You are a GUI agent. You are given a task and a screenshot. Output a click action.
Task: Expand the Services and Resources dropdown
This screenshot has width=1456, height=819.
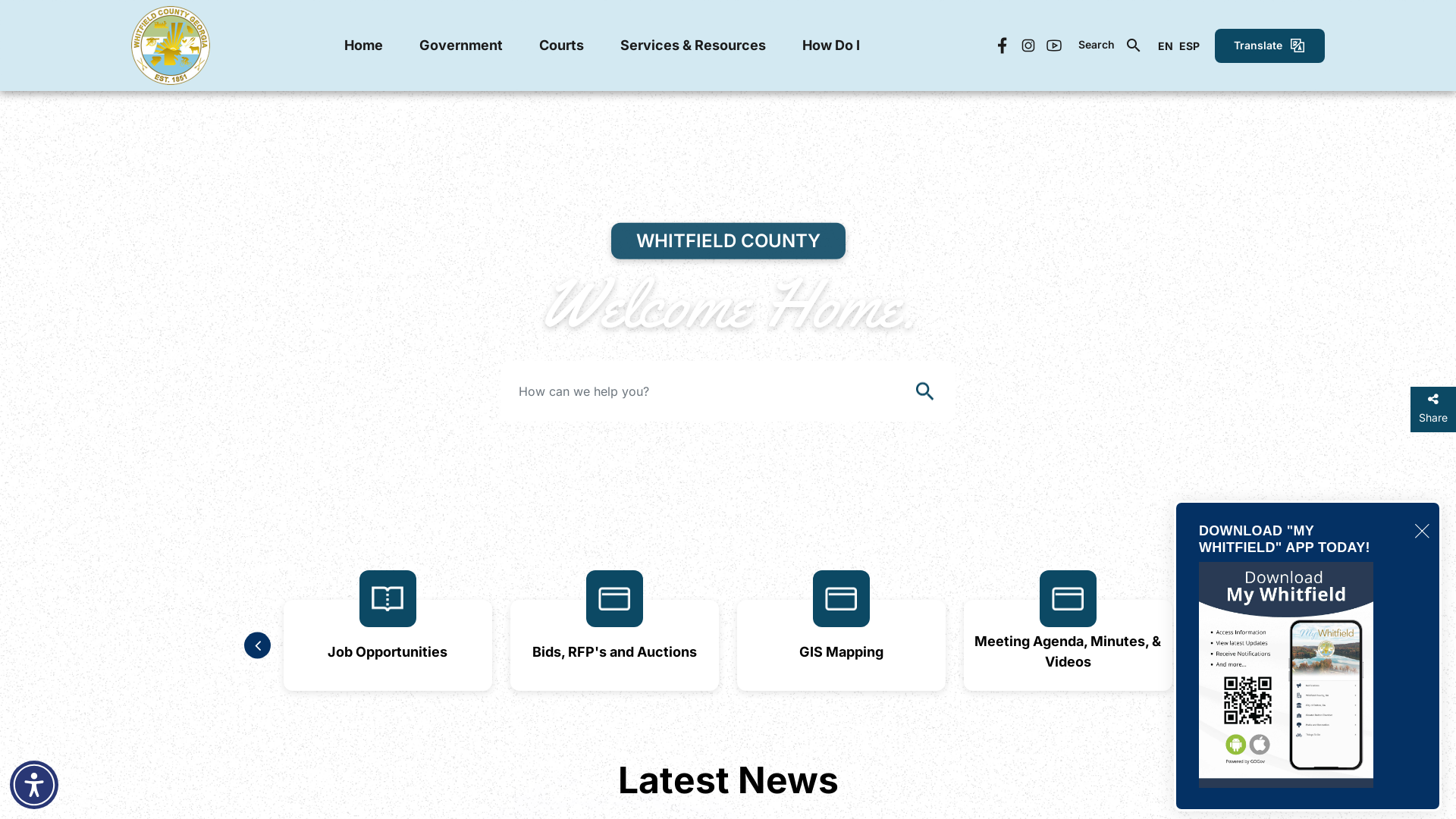click(693, 45)
